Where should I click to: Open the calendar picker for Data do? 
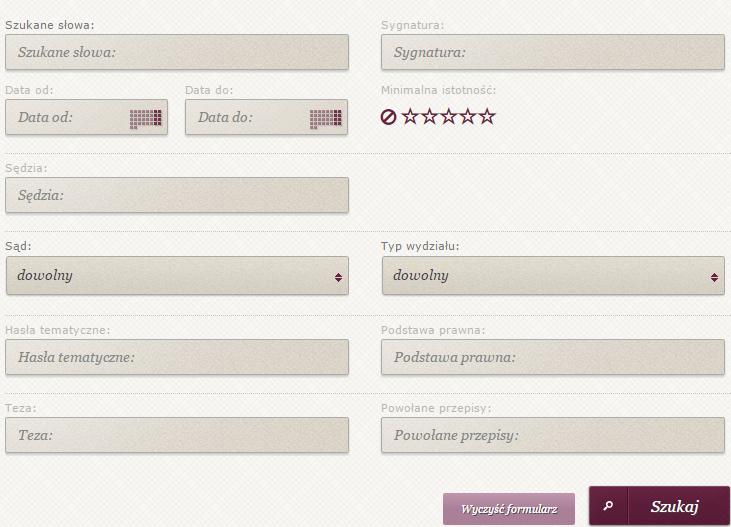[325, 118]
